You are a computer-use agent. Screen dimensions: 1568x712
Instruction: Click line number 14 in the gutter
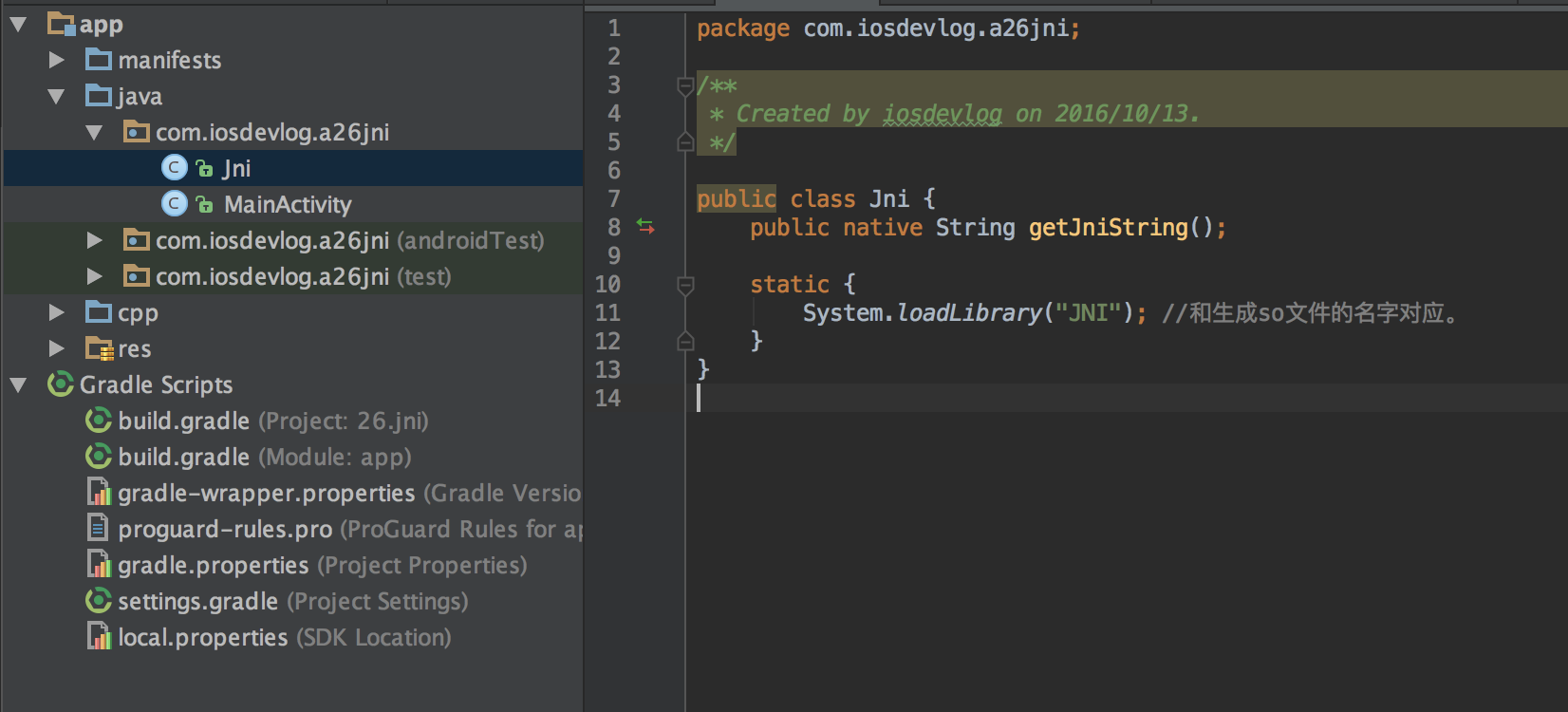coord(608,399)
